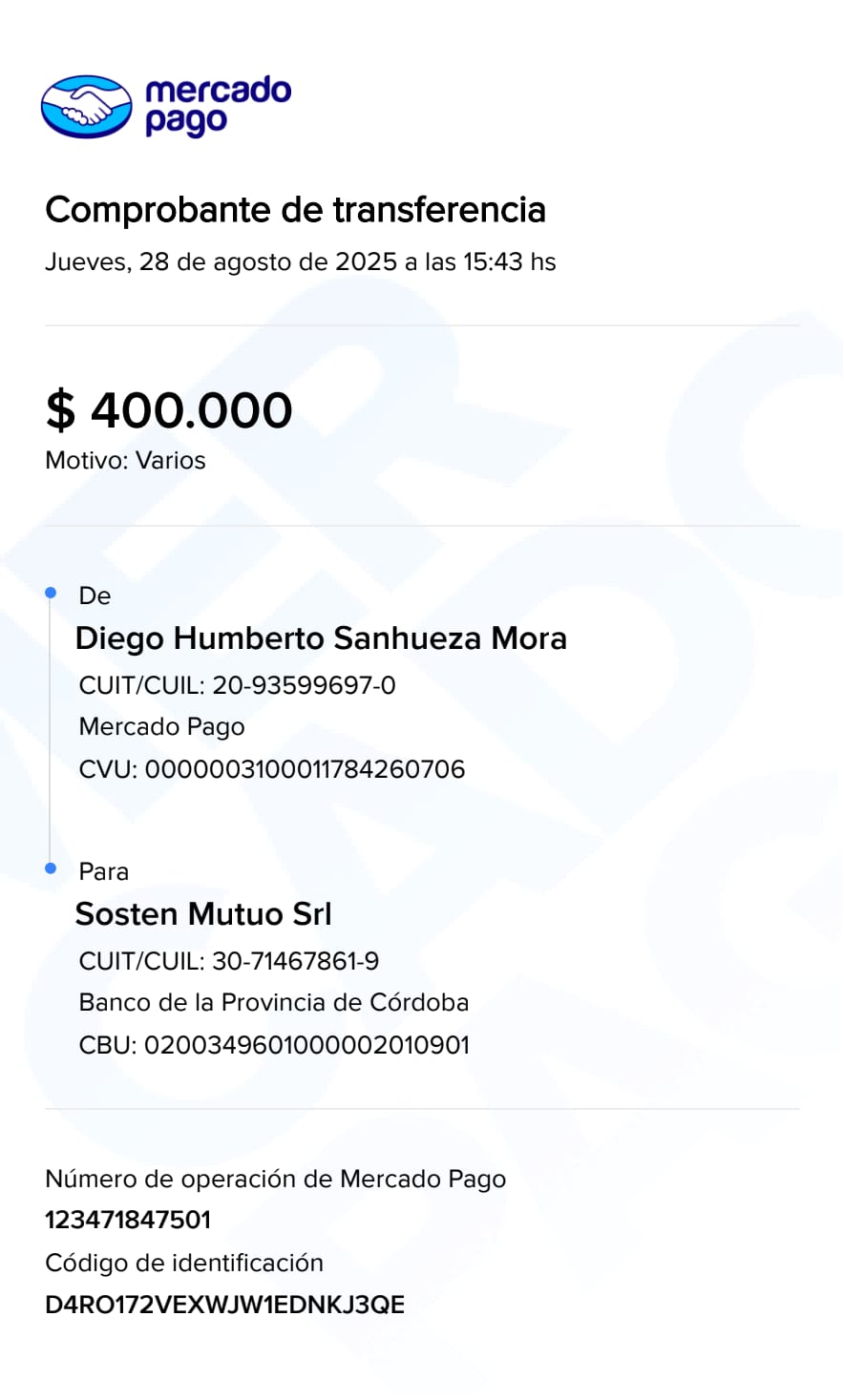Click the blue dot beside "De"
Image resolution: width=844 pixels, height=1400 pixels.
52,593
